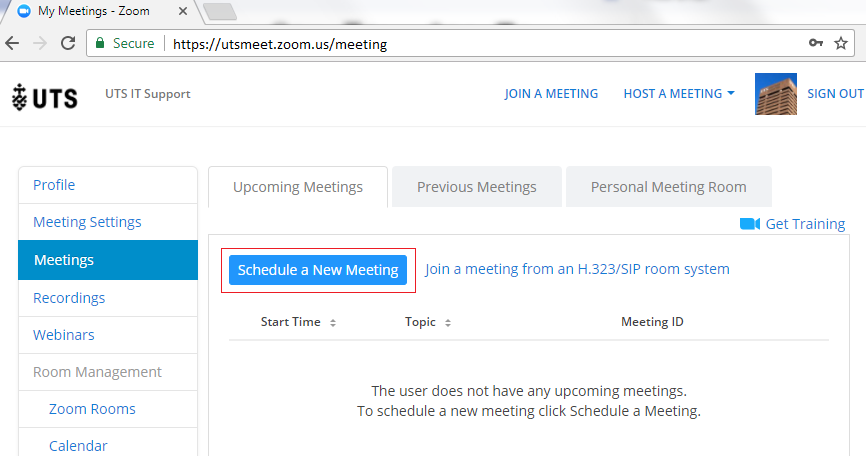Image resolution: width=866 pixels, height=465 pixels.
Task: Click Schedule a New Meeting button
Action: [318, 270]
